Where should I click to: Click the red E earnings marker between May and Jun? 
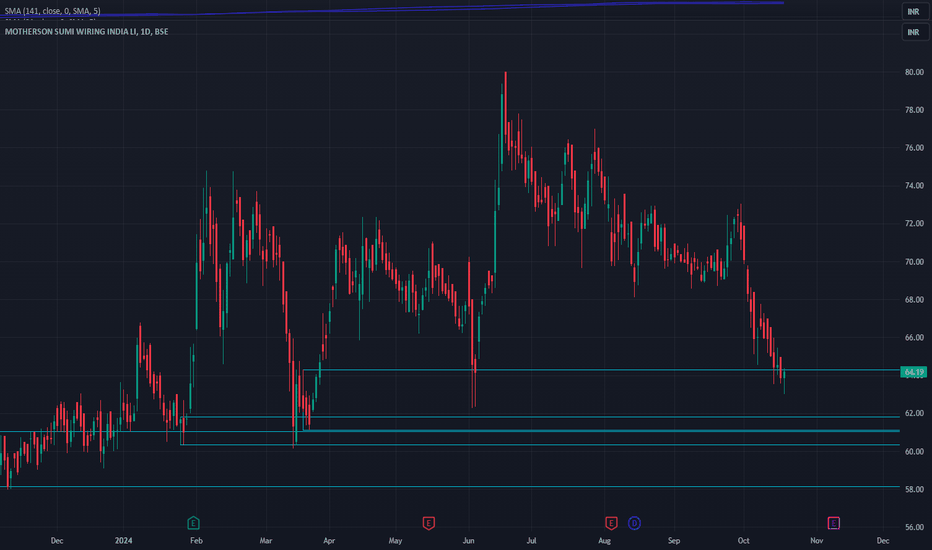click(x=429, y=523)
